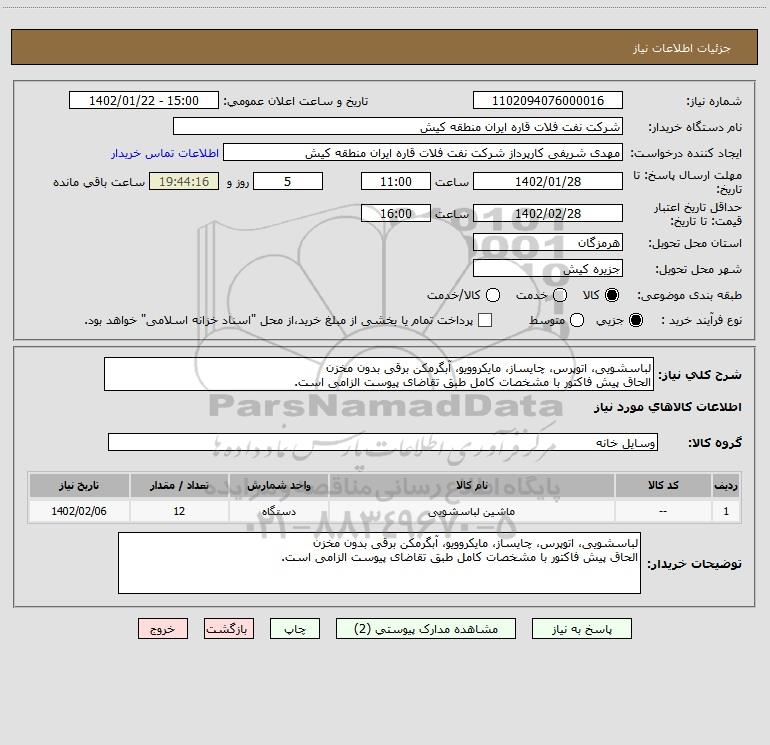Select the جزیی purchase type radio
The image size is (770, 745).
click(635, 320)
